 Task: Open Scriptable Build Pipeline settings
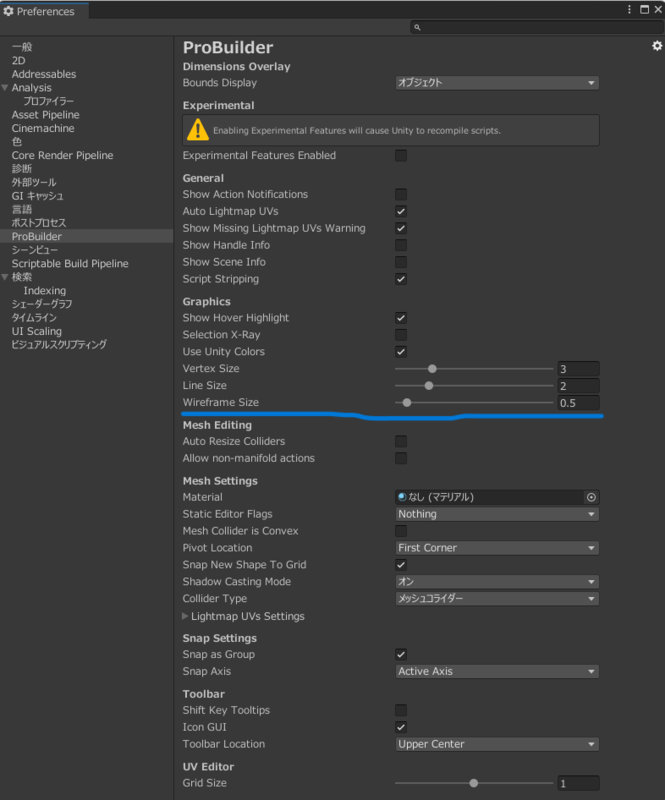point(70,264)
